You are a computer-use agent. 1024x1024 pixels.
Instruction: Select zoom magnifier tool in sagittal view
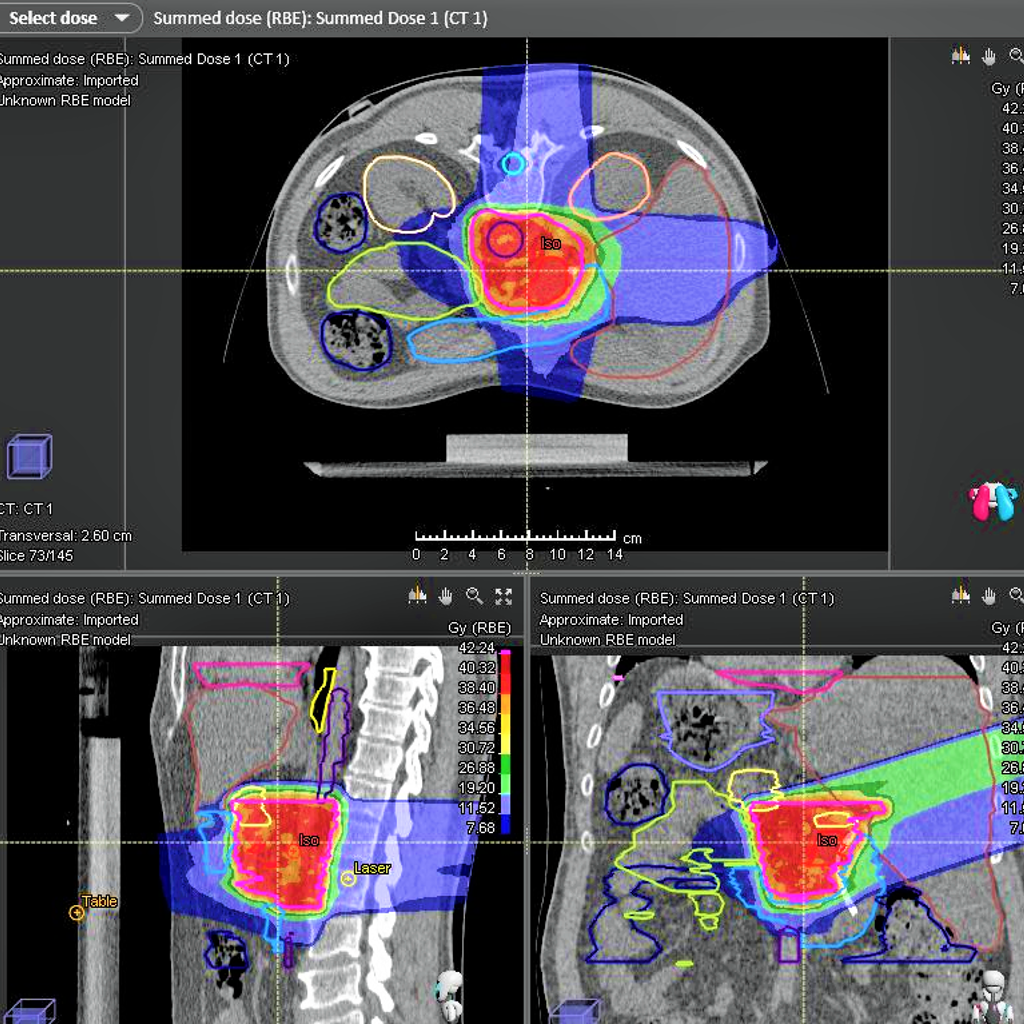click(475, 596)
